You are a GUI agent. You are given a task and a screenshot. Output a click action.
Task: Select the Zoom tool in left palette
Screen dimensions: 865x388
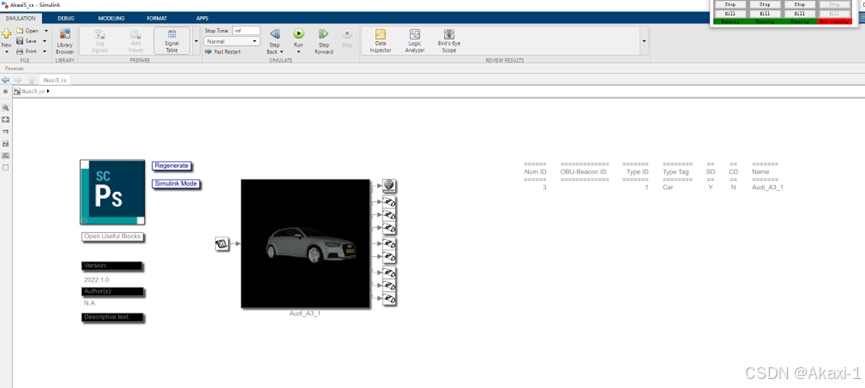(6, 108)
